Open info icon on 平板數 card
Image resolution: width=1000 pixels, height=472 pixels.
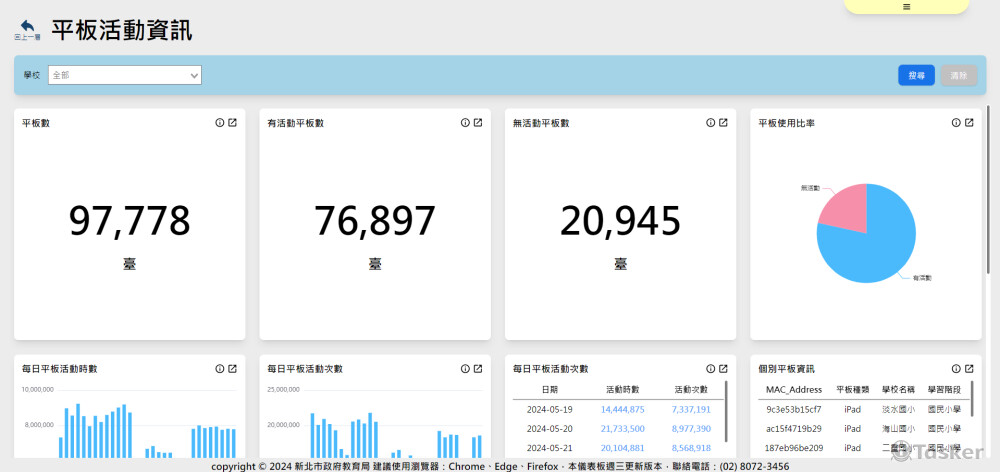point(219,123)
